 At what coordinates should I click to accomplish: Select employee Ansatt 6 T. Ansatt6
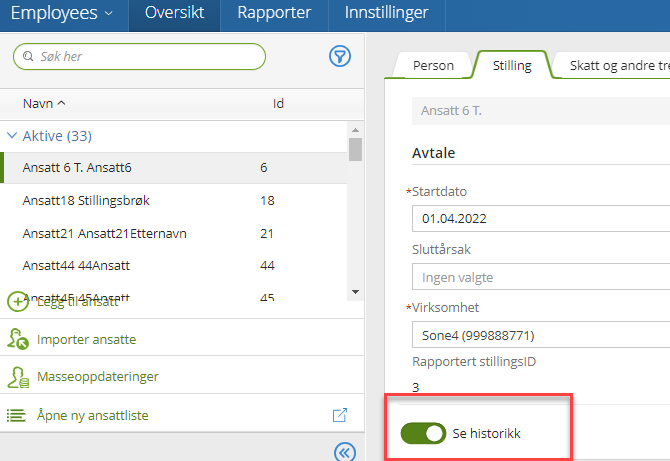click(173, 167)
